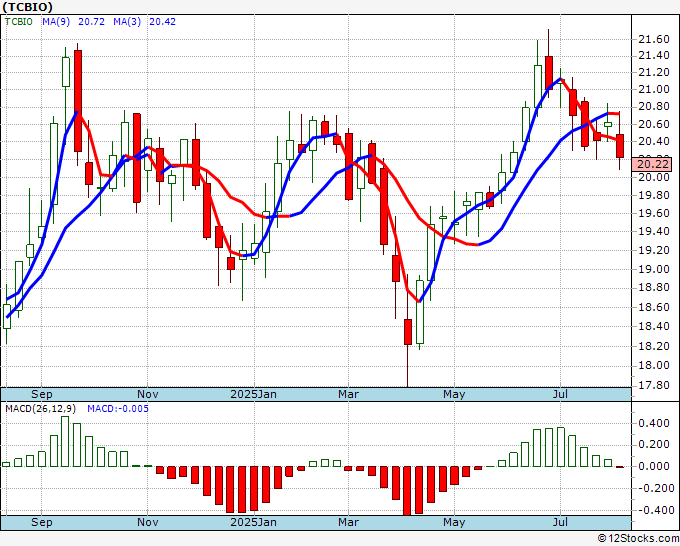Click Sep on the price chart date axis
This screenshot has width=680, height=546.
coord(42,394)
